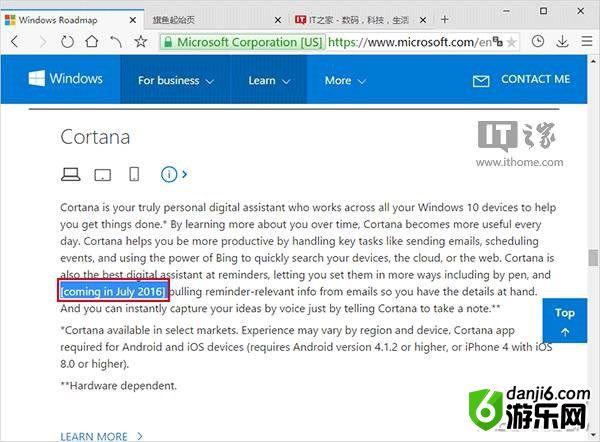Click the Microsoft Corporation [US] certificate label
The height and width of the screenshot is (442, 600).
tap(249, 42)
